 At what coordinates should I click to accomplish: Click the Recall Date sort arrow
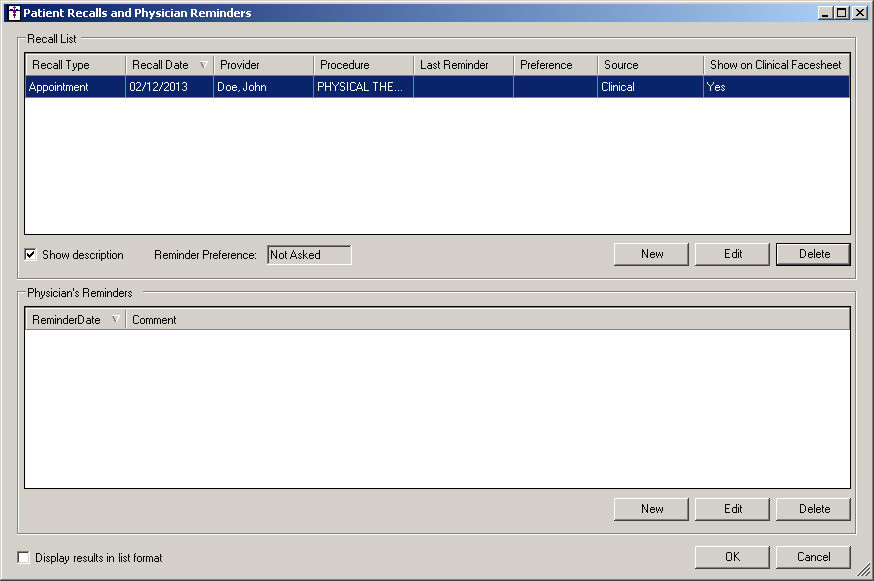[x=204, y=65]
